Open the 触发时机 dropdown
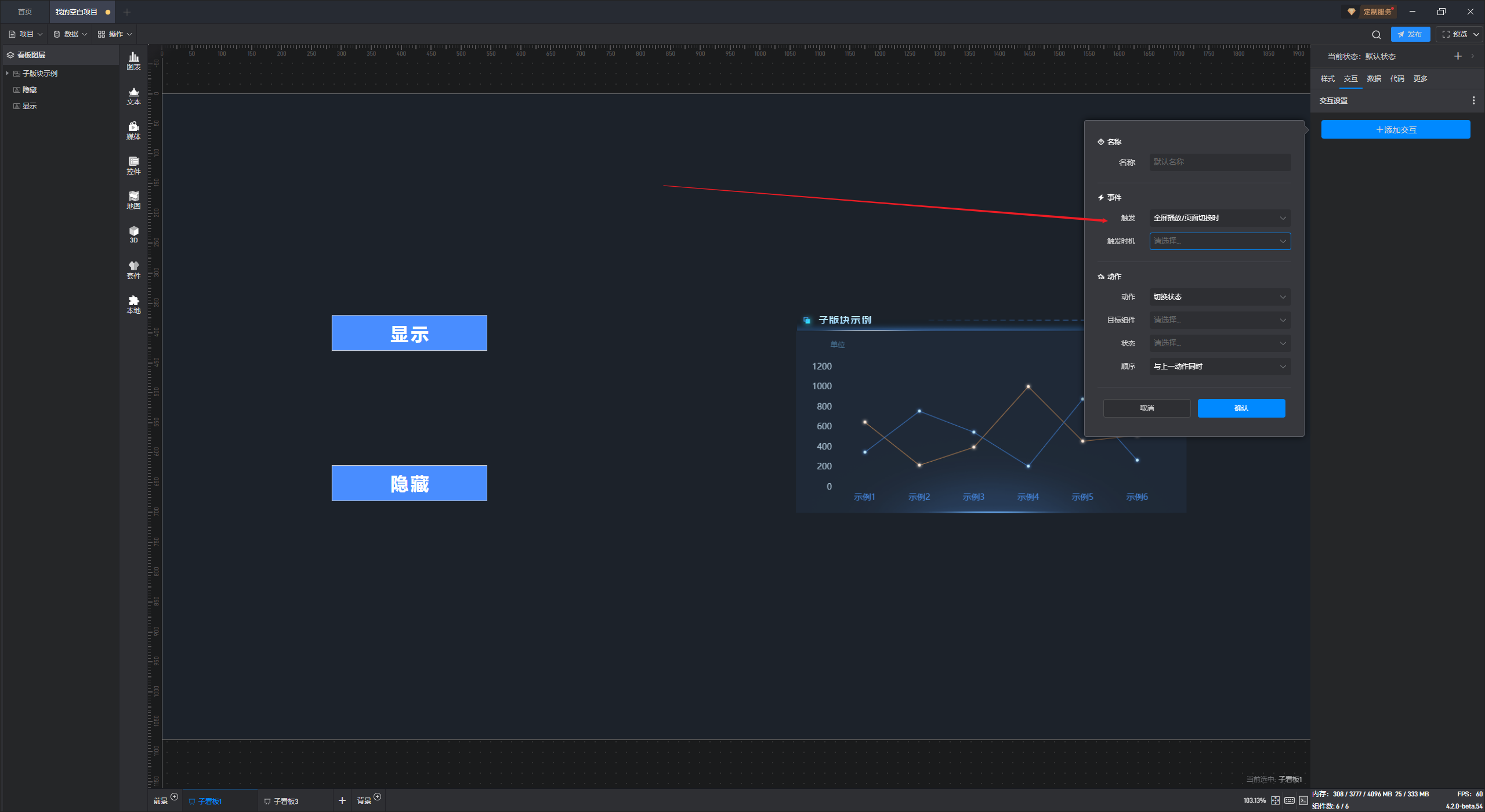Viewport: 1485px width, 812px height. coord(1219,241)
